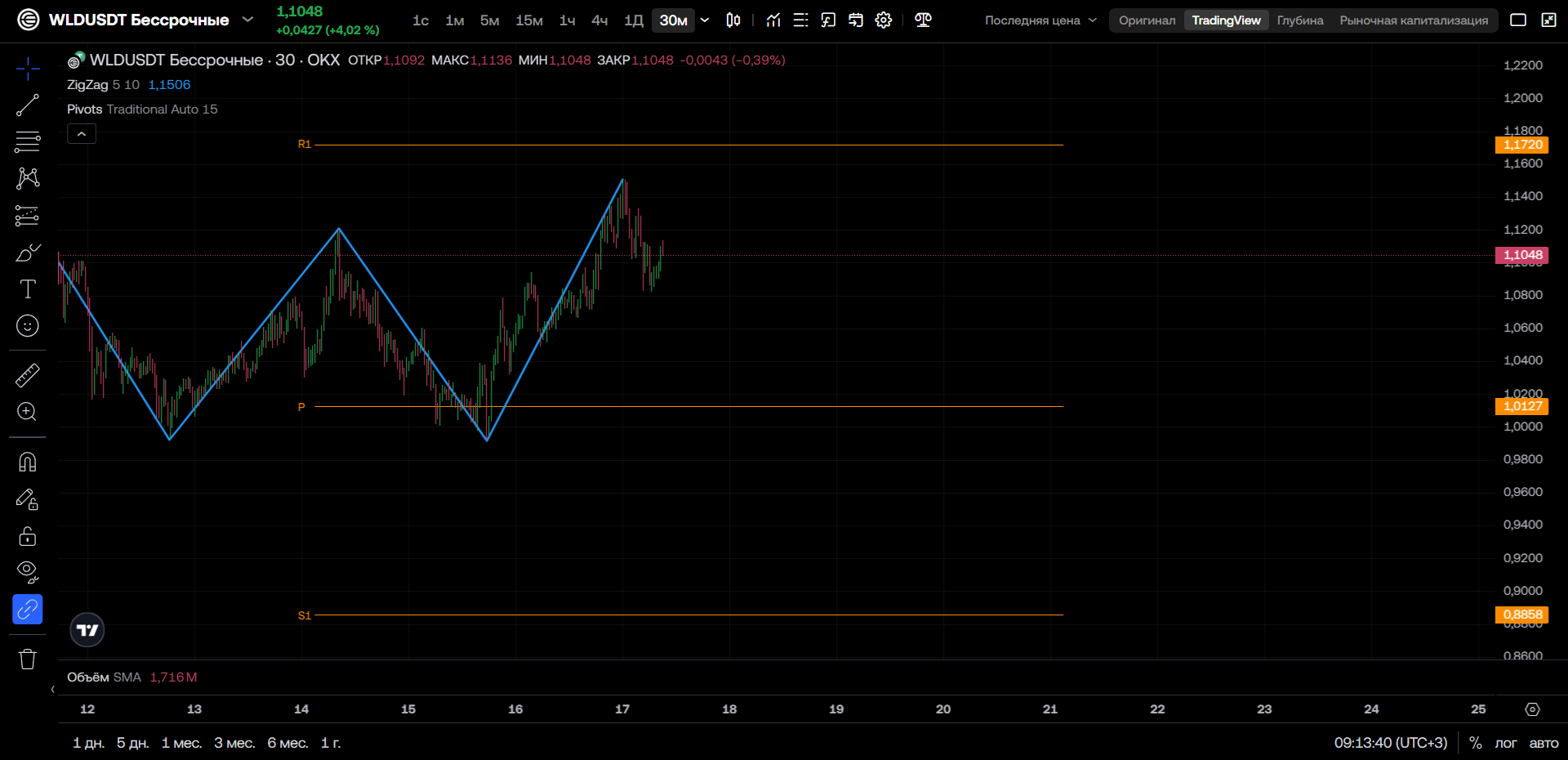Image resolution: width=1568 pixels, height=760 pixels.
Task: Toggle lock all drawing tools
Action: point(27,536)
